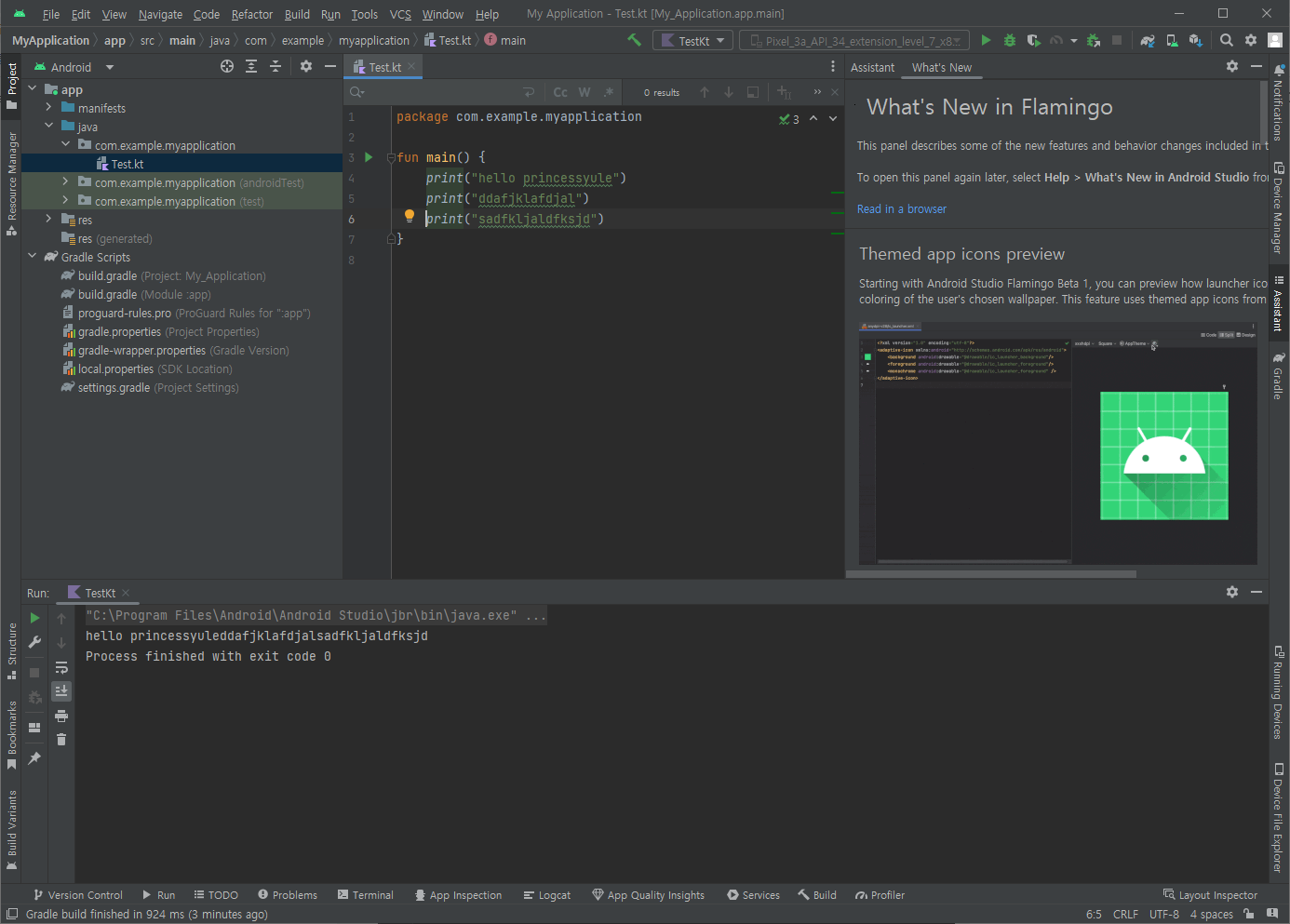
Task: Click the themed app icons preview image
Action: coord(1057,443)
